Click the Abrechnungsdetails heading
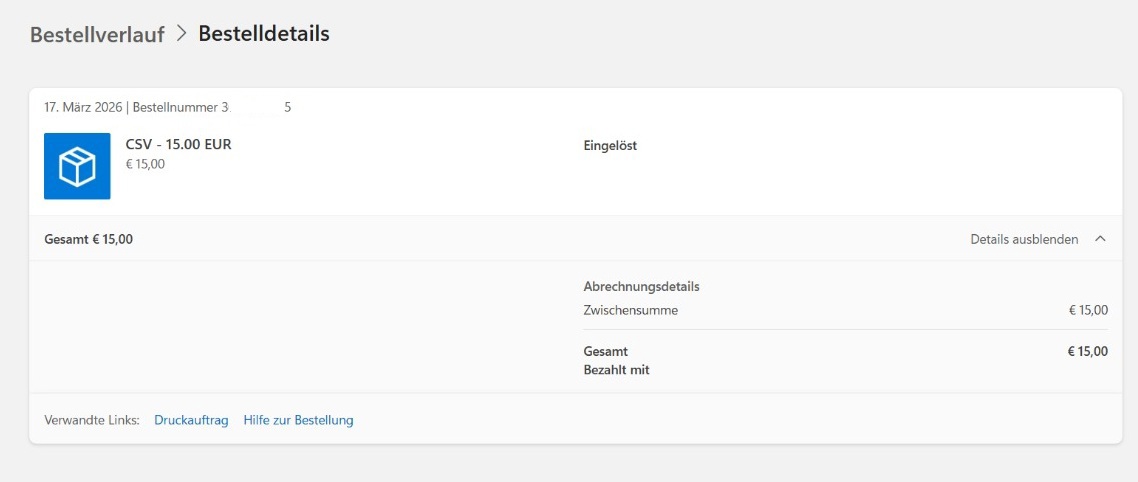This screenshot has width=1138, height=482. click(642, 286)
